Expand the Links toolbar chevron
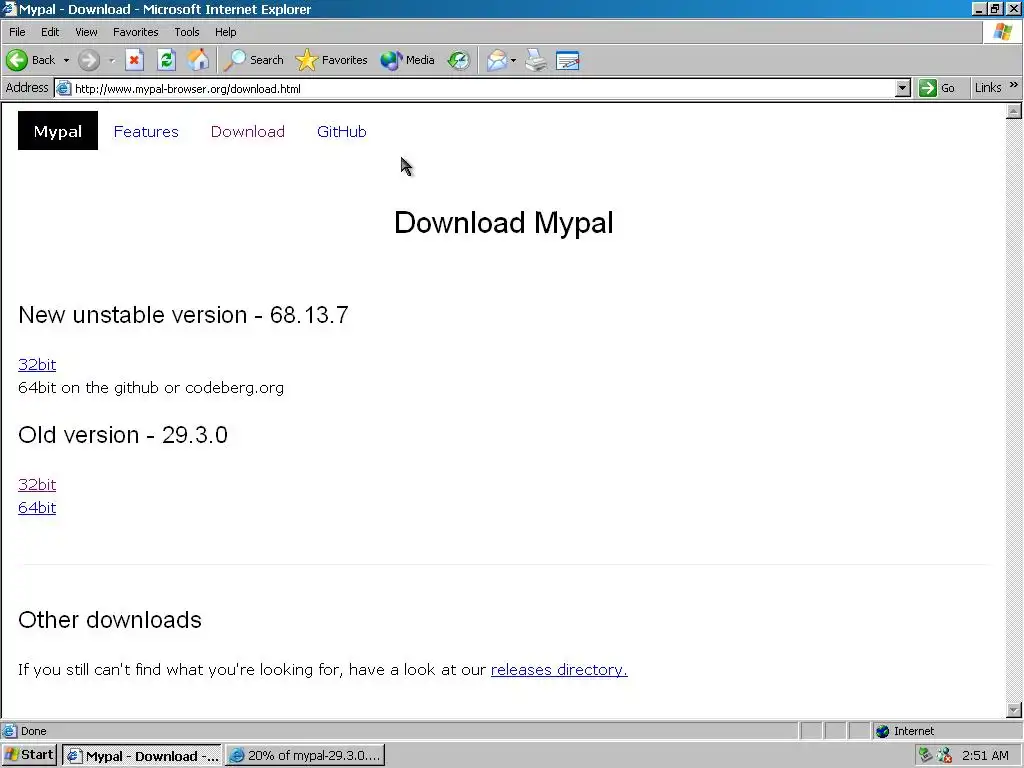The image size is (1024, 768). 1014,85
